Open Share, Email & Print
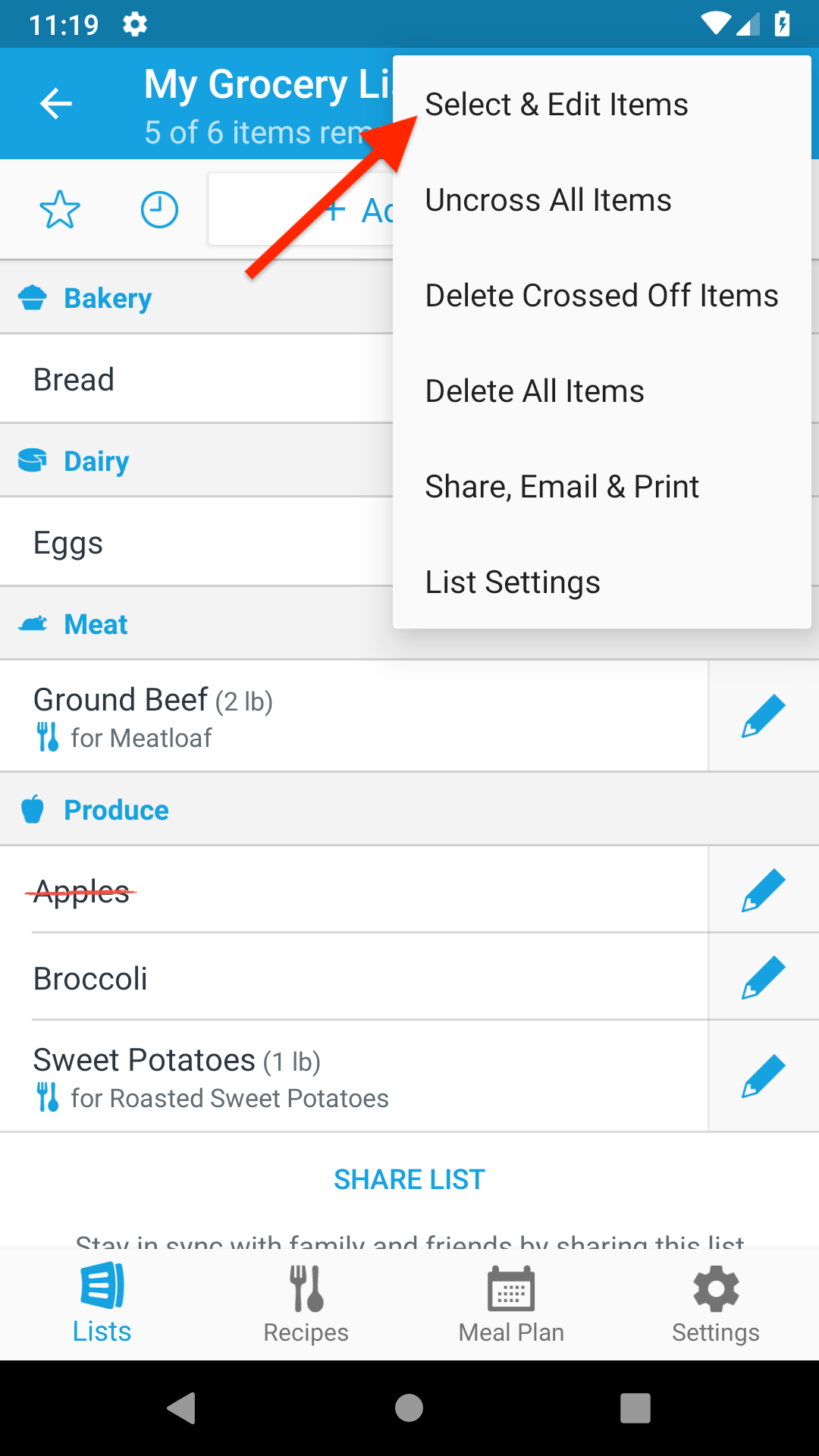Image resolution: width=819 pixels, height=1456 pixels. coord(562,487)
